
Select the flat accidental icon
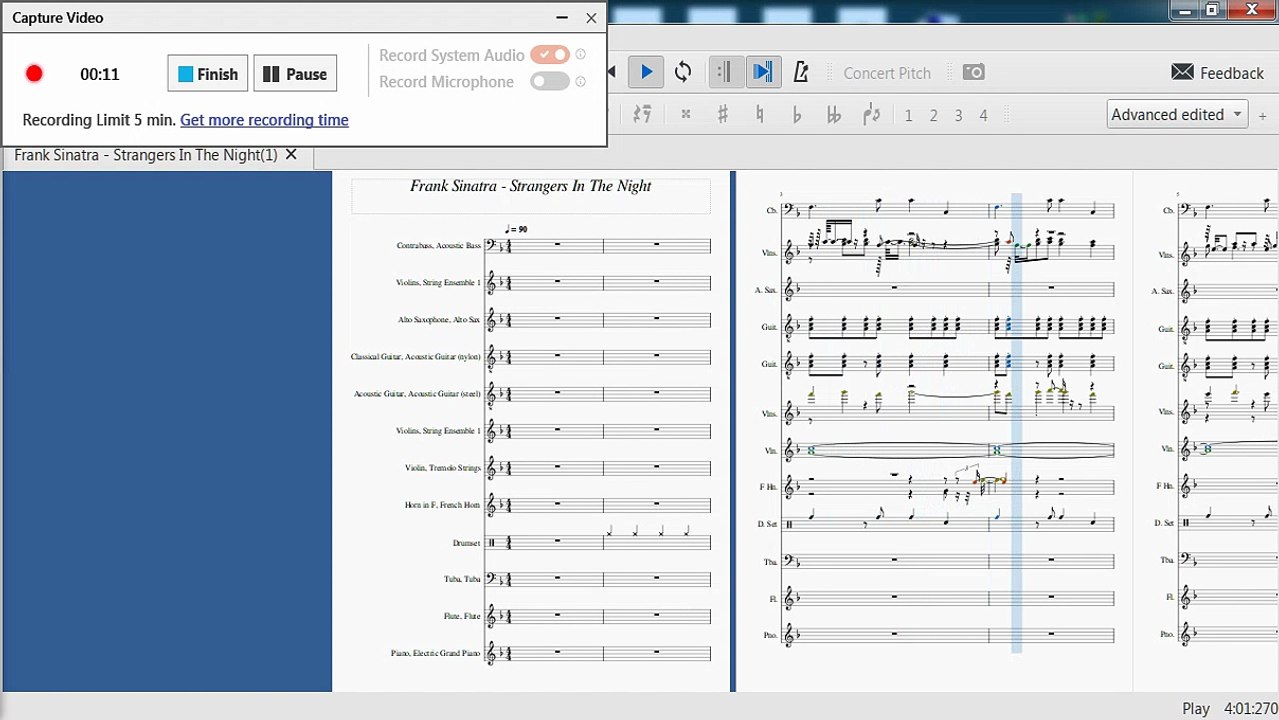click(796, 115)
